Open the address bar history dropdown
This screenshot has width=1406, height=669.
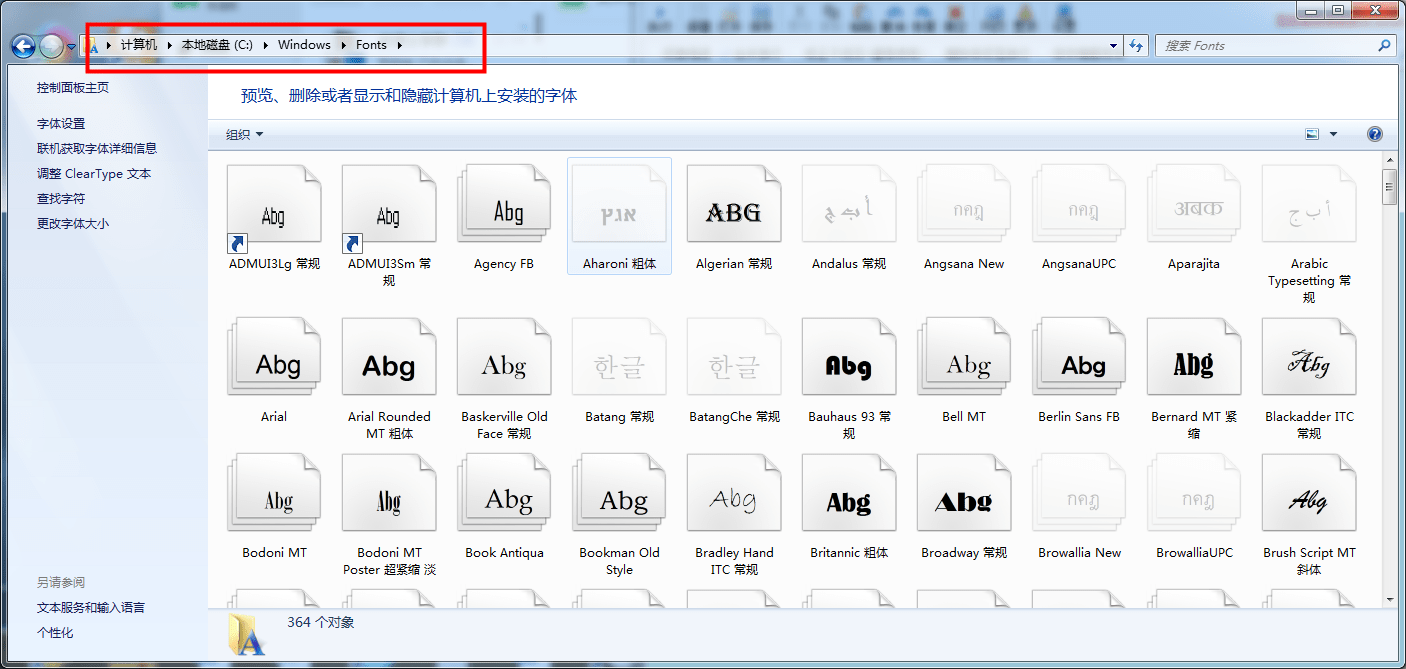pyautogui.click(x=1114, y=46)
